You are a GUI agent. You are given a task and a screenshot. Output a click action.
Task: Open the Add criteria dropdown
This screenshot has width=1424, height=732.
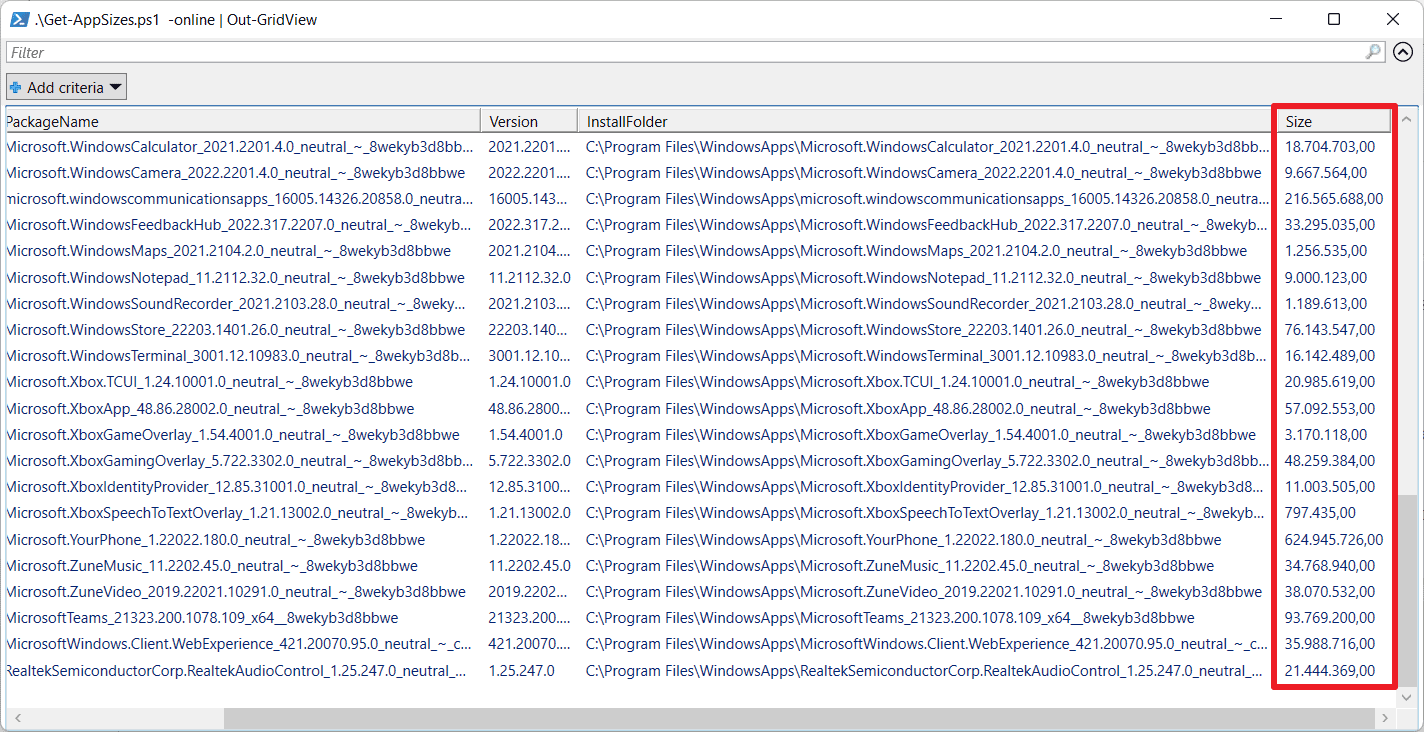click(x=66, y=87)
